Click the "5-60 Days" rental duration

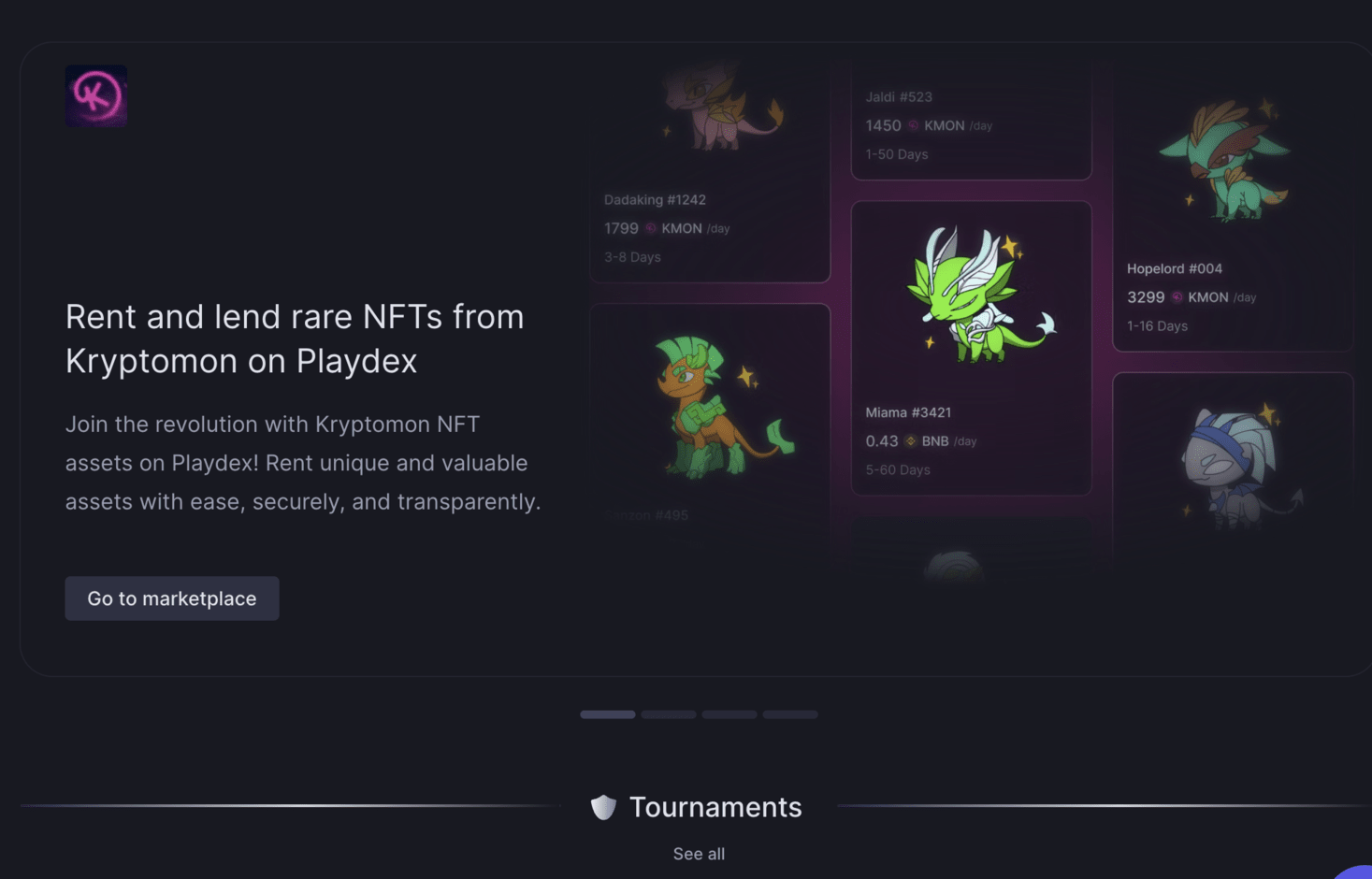point(898,470)
